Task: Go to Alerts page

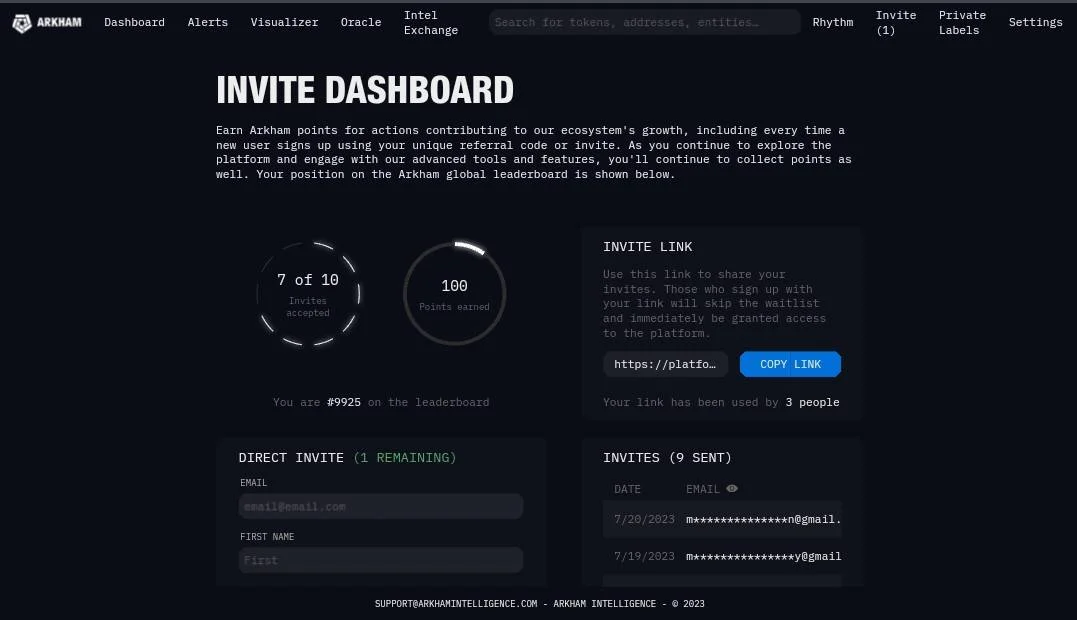Action: coord(207,22)
